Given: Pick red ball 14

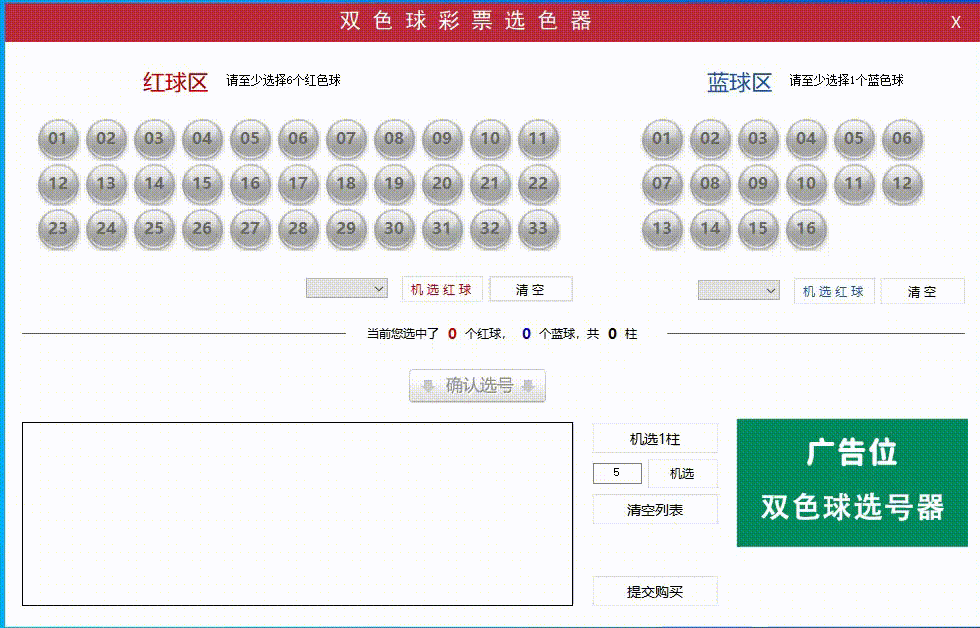Looking at the screenshot, I should coord(154,184).
